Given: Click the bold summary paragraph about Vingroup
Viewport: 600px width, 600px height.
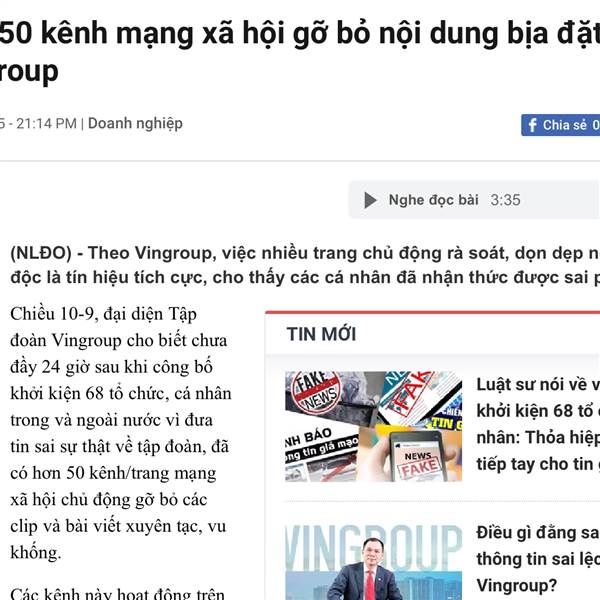Looking at the screenshot, I should (x=305, y=265).
